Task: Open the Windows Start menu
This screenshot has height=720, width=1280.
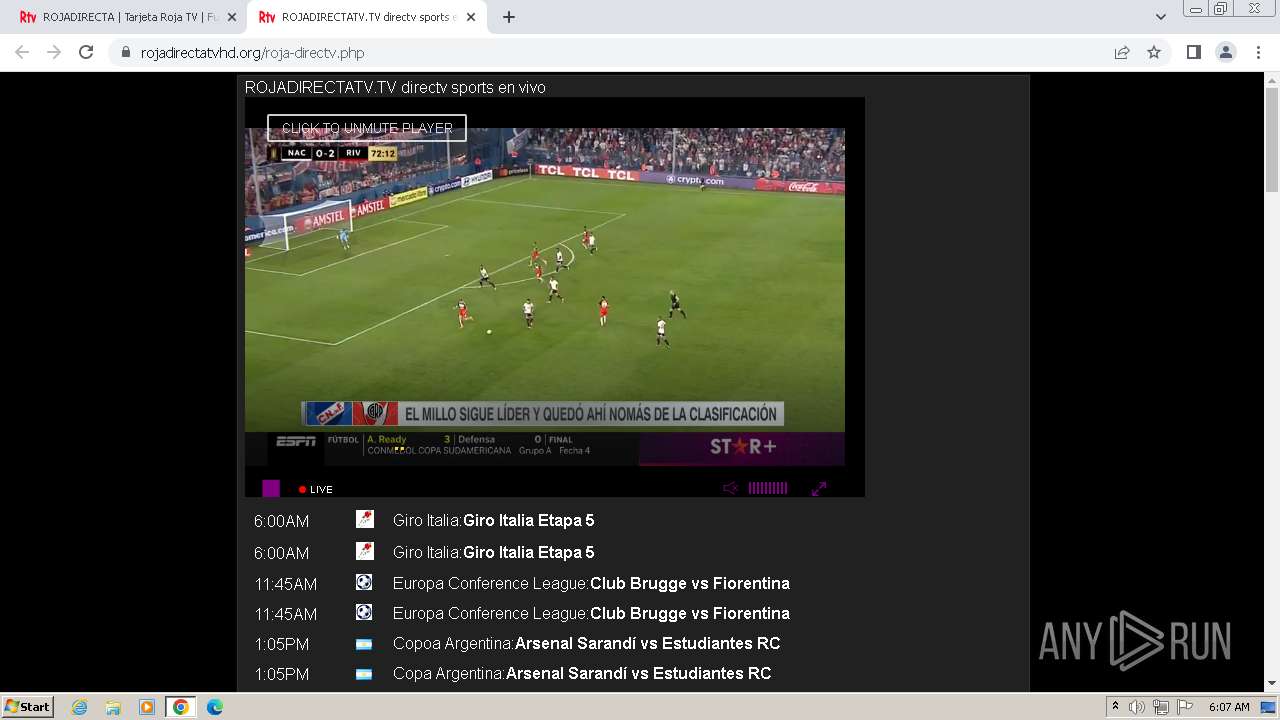Action: point(28,706)
